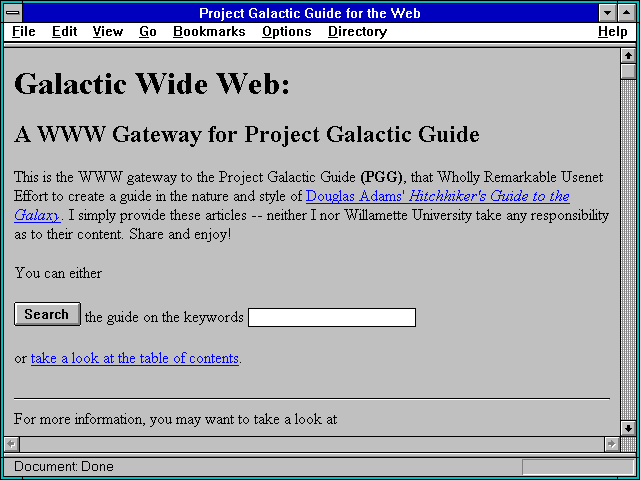The image size is (640, 480).
Task: Open the Options menu
Action: [x=287, y=32]
